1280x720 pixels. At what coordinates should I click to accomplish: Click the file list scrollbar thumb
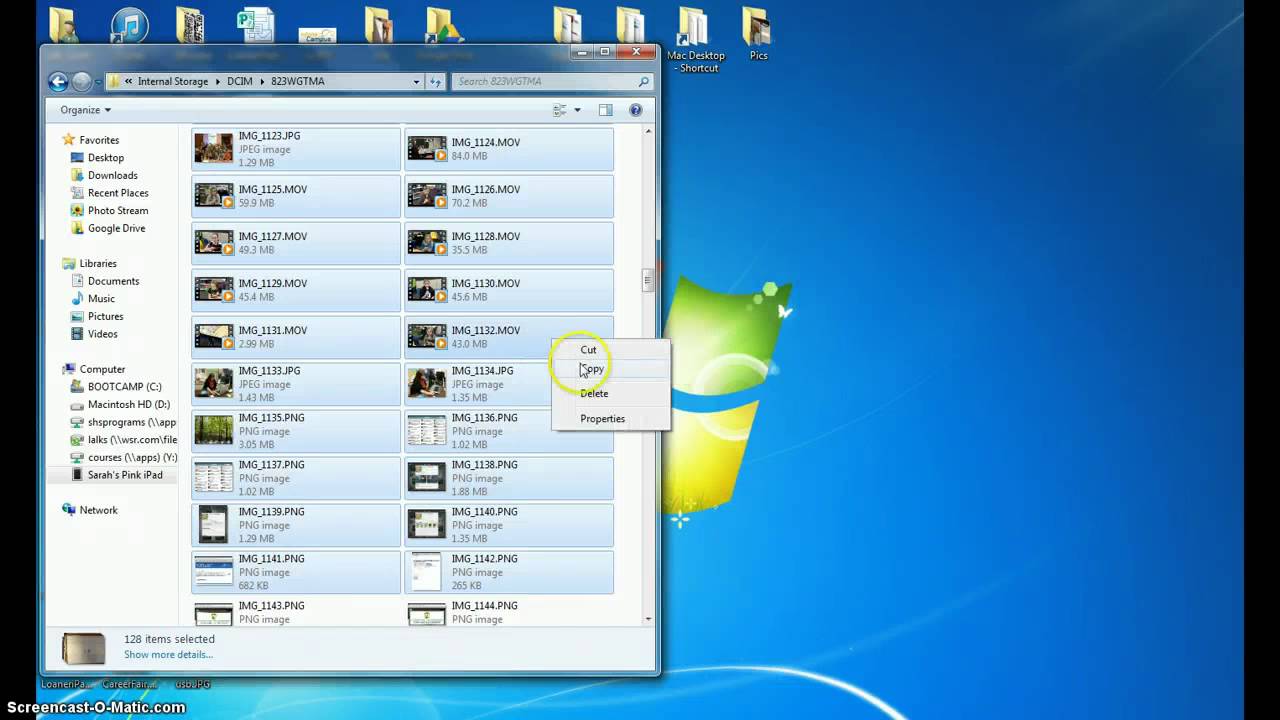coord(648,281)
